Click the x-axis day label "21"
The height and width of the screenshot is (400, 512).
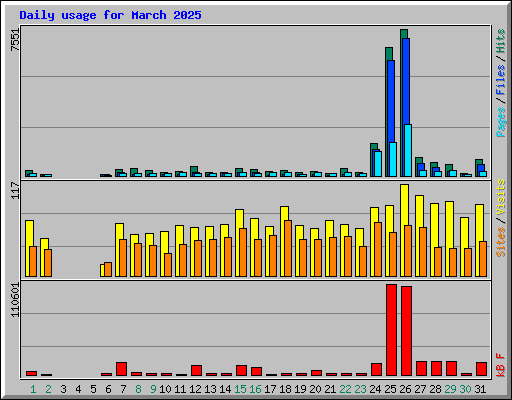coord(330,389)
